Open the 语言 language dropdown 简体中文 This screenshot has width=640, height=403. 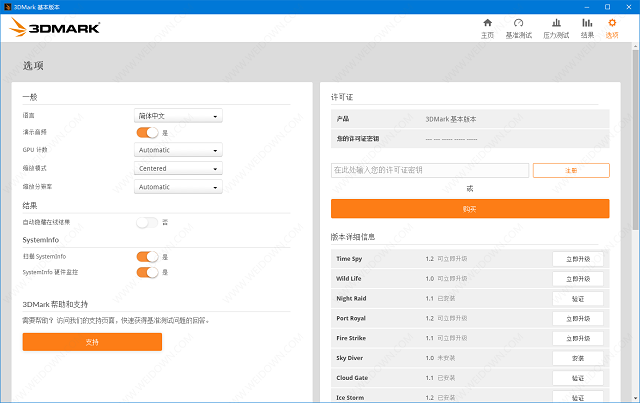click(x=178, y=116)
